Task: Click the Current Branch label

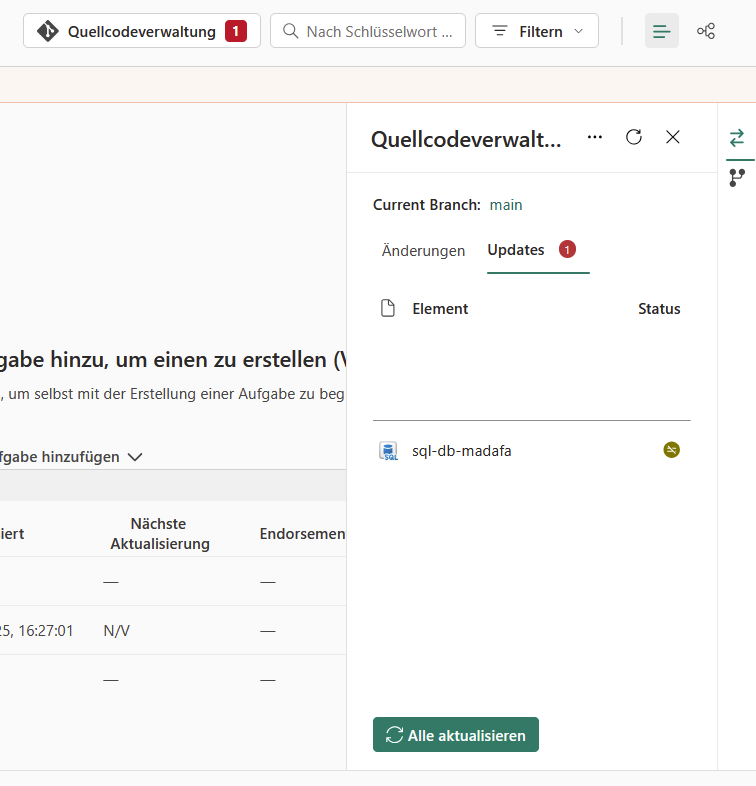Action: pos(427,205)
